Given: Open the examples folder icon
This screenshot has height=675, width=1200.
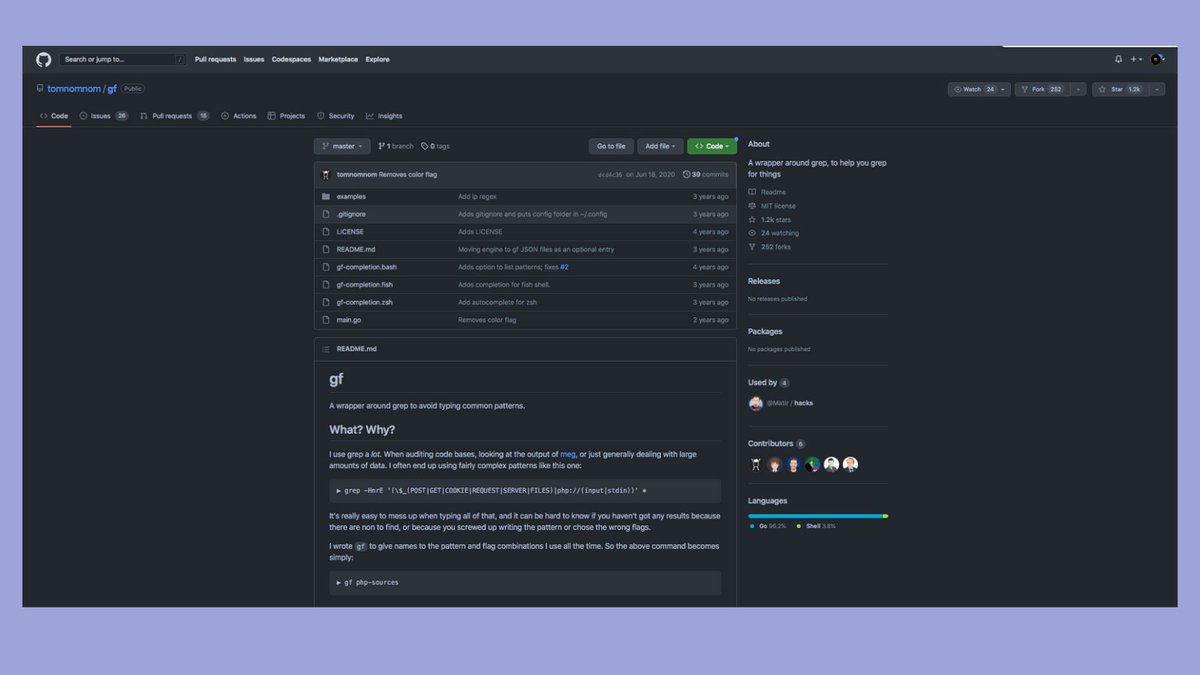Looking at the screenshot, I should [326, 196].
